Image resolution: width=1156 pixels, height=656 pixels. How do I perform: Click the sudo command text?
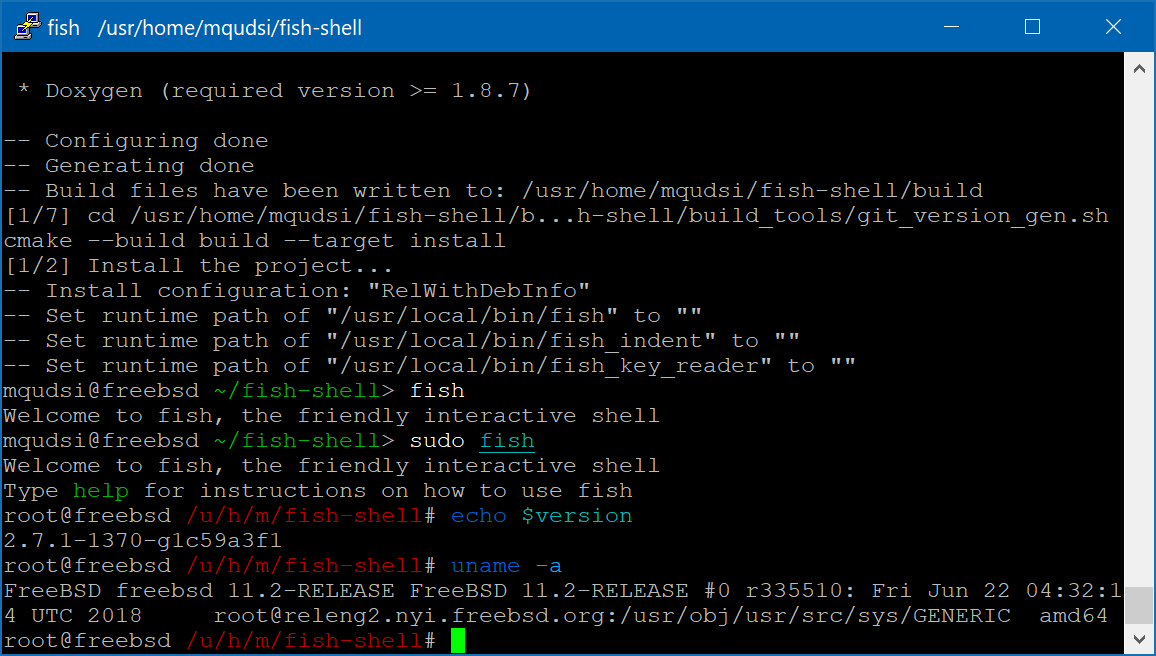(436, 440)
